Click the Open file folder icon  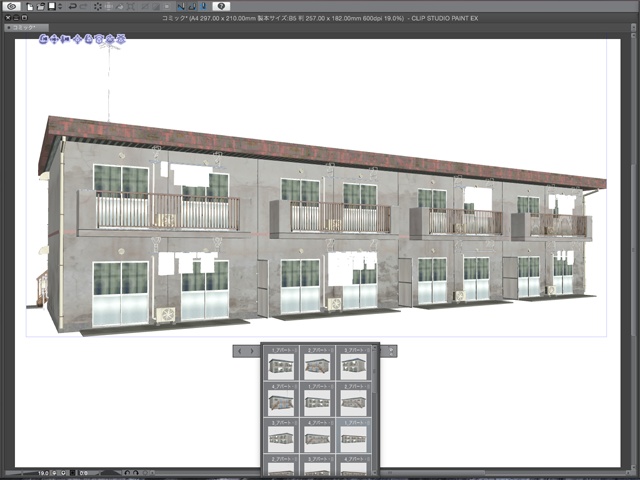[x=40, y=6]
